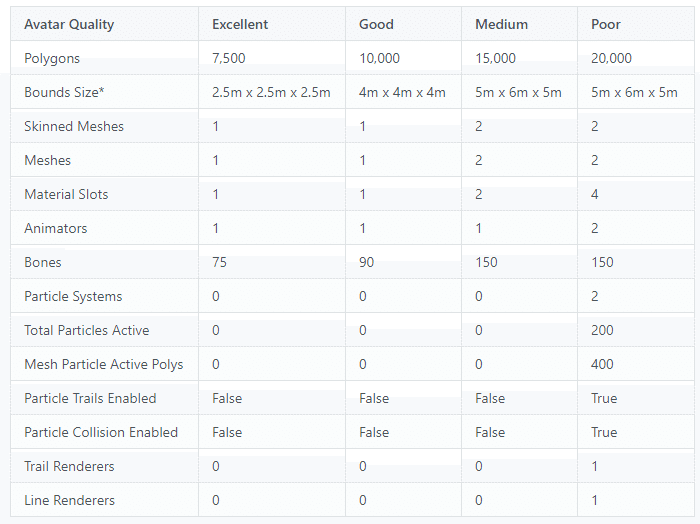Click the 20,000 polygons cell
This screenshot has height=524, width=700.
613,59
